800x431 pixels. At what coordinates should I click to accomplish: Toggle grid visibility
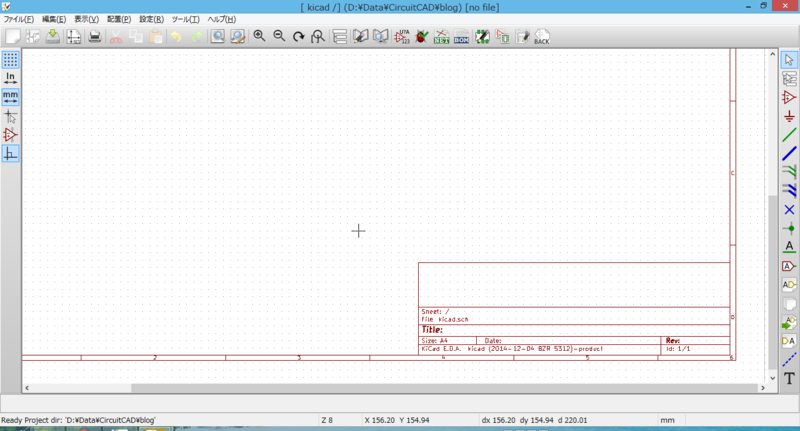tap(10, 60)
